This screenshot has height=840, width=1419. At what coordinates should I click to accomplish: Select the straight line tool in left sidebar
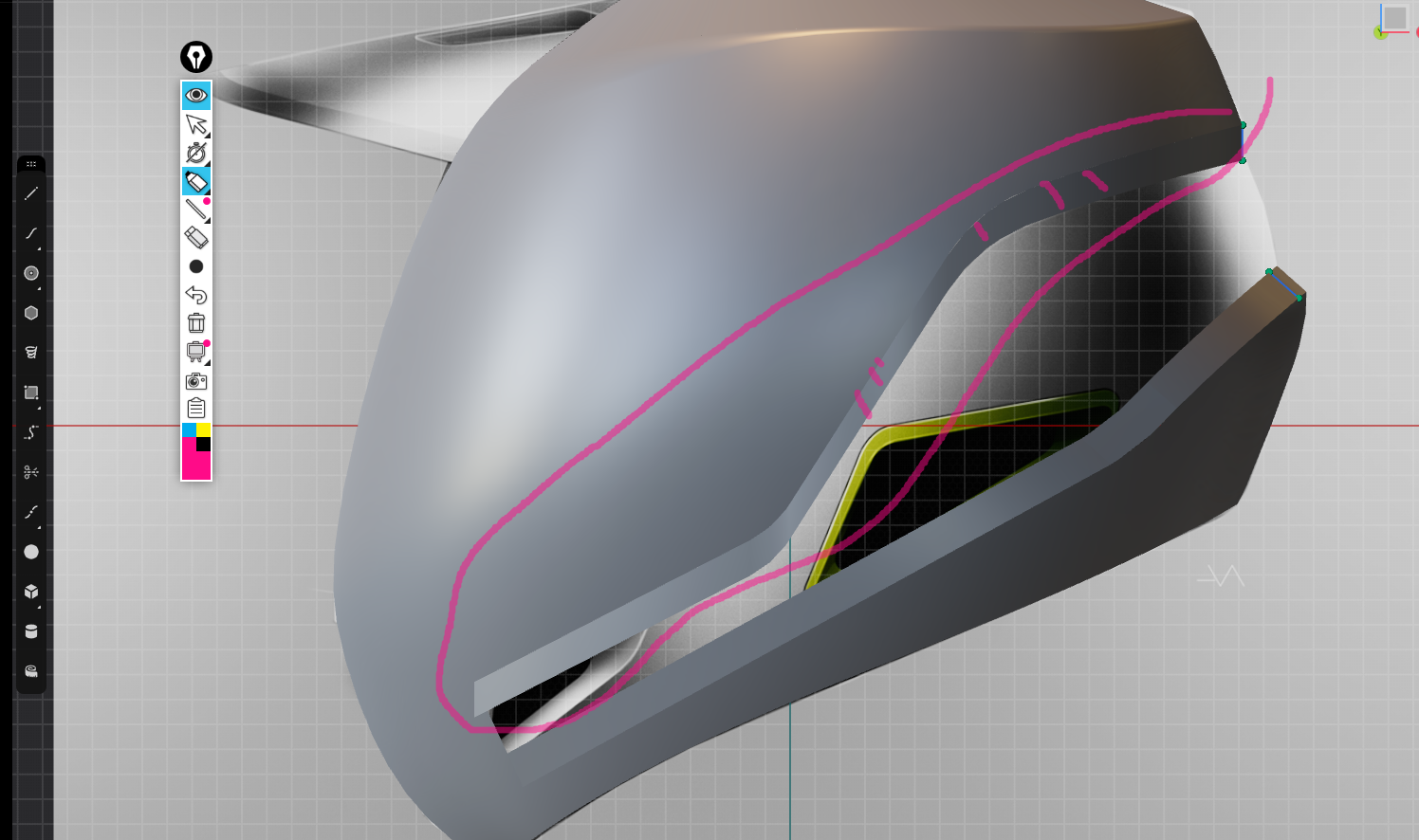pos(30,193)
